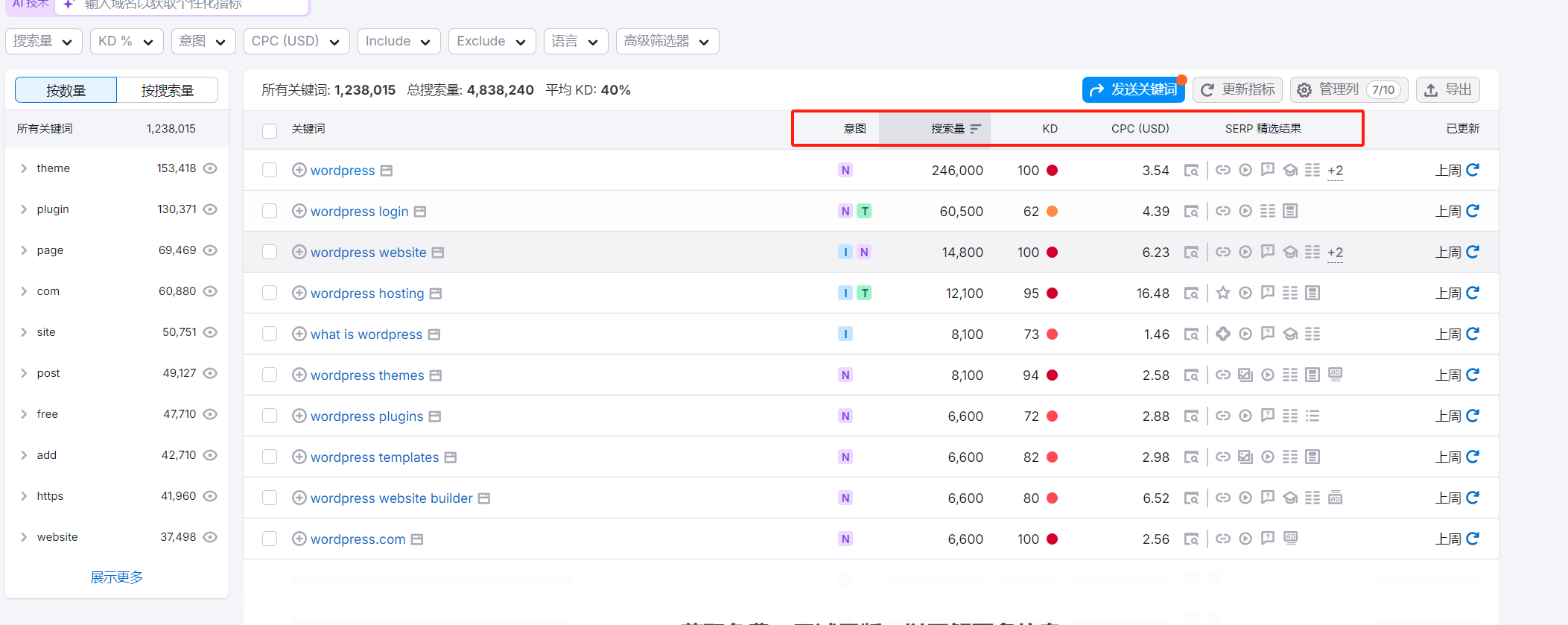Add wordpress login keyword with plus icon
Screen dimensions: 1568x625
coord(299,212)
